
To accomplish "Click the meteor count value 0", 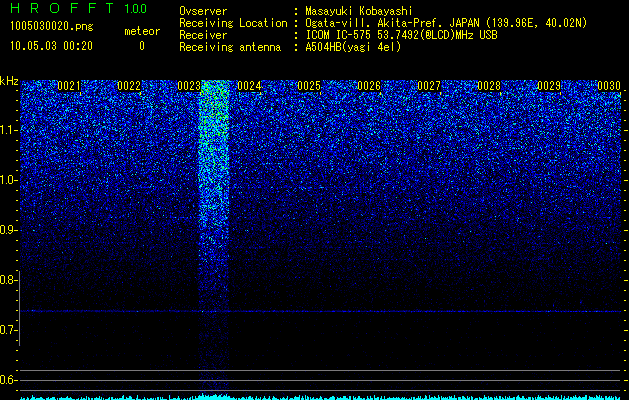I will [142, 46].
